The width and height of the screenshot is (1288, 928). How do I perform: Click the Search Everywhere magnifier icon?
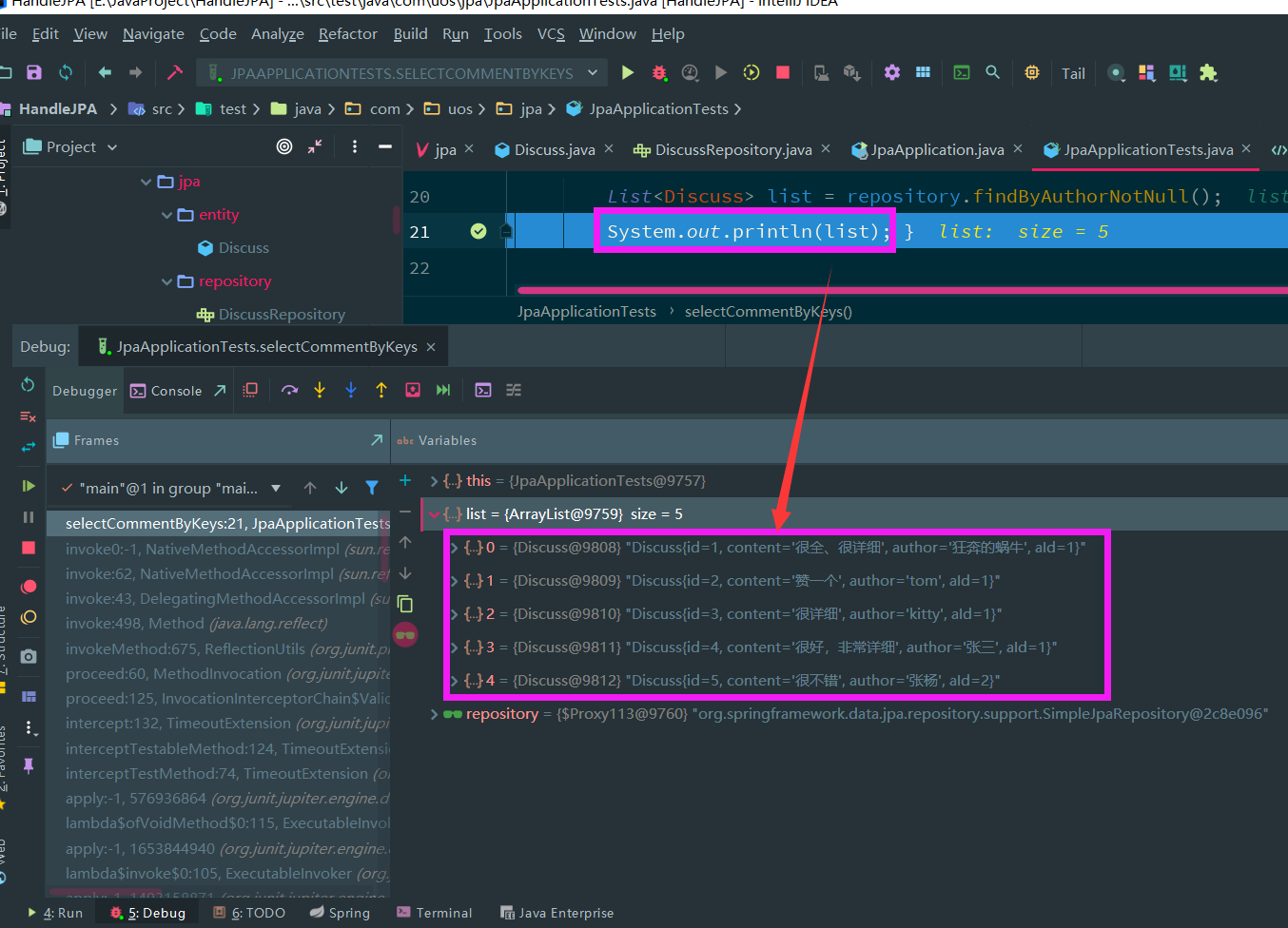click(x=992, y=72)
